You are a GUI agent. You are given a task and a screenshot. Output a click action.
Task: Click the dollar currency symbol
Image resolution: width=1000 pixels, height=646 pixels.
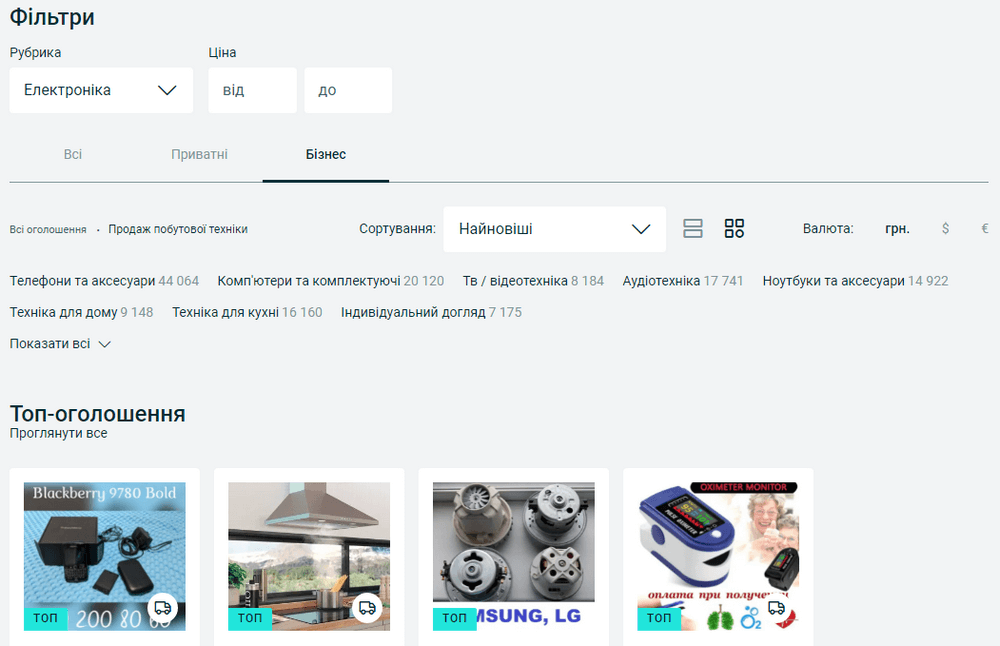click(x=945, y=228)
